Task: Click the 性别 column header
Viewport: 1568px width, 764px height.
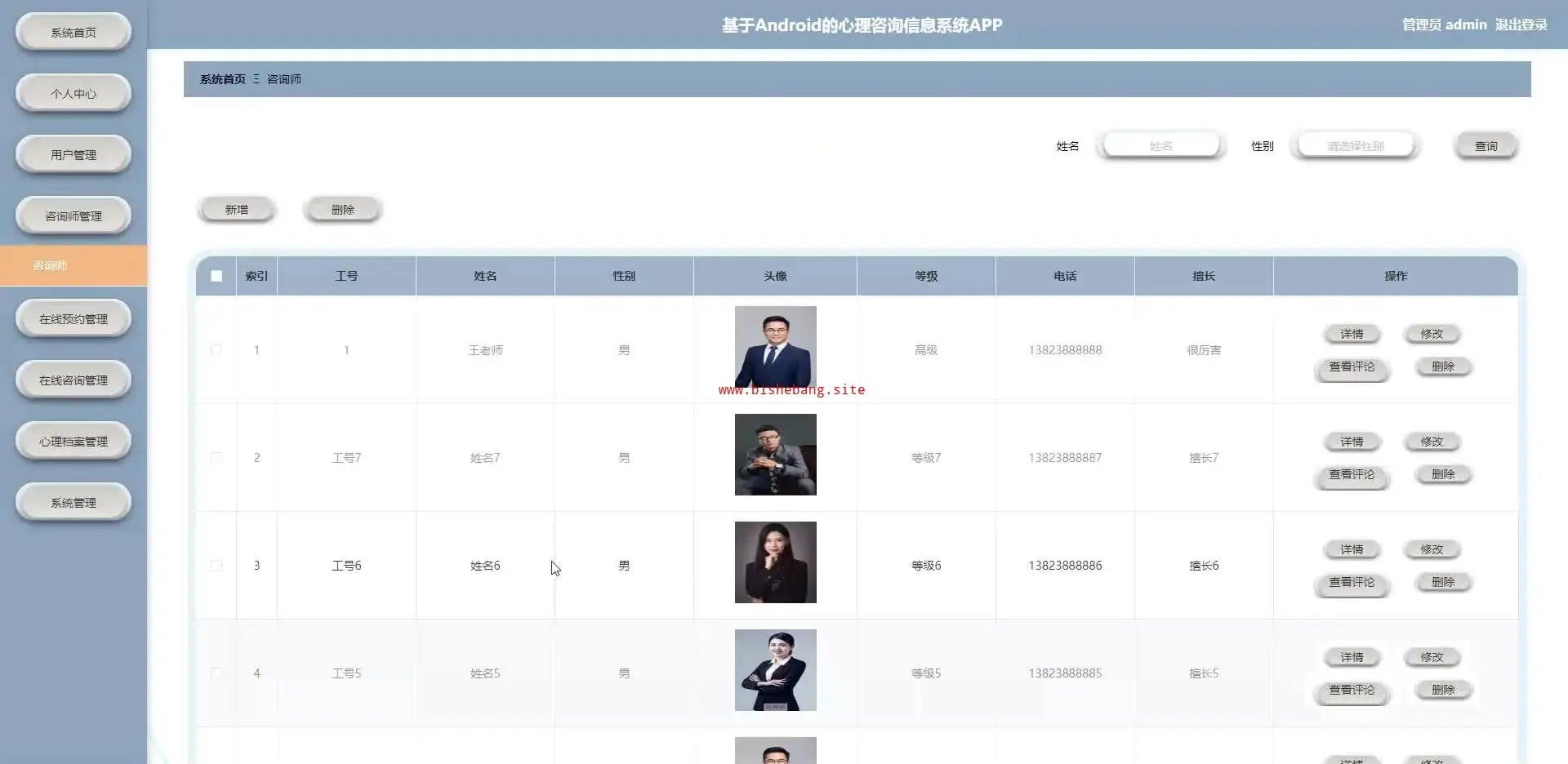Action: (x=624, y=276)
